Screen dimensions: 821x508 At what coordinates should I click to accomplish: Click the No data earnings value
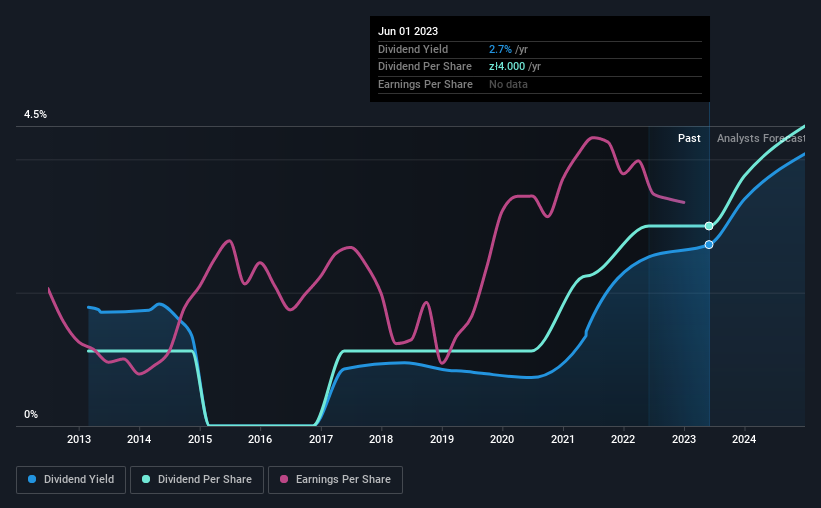(x=508, y=84)
